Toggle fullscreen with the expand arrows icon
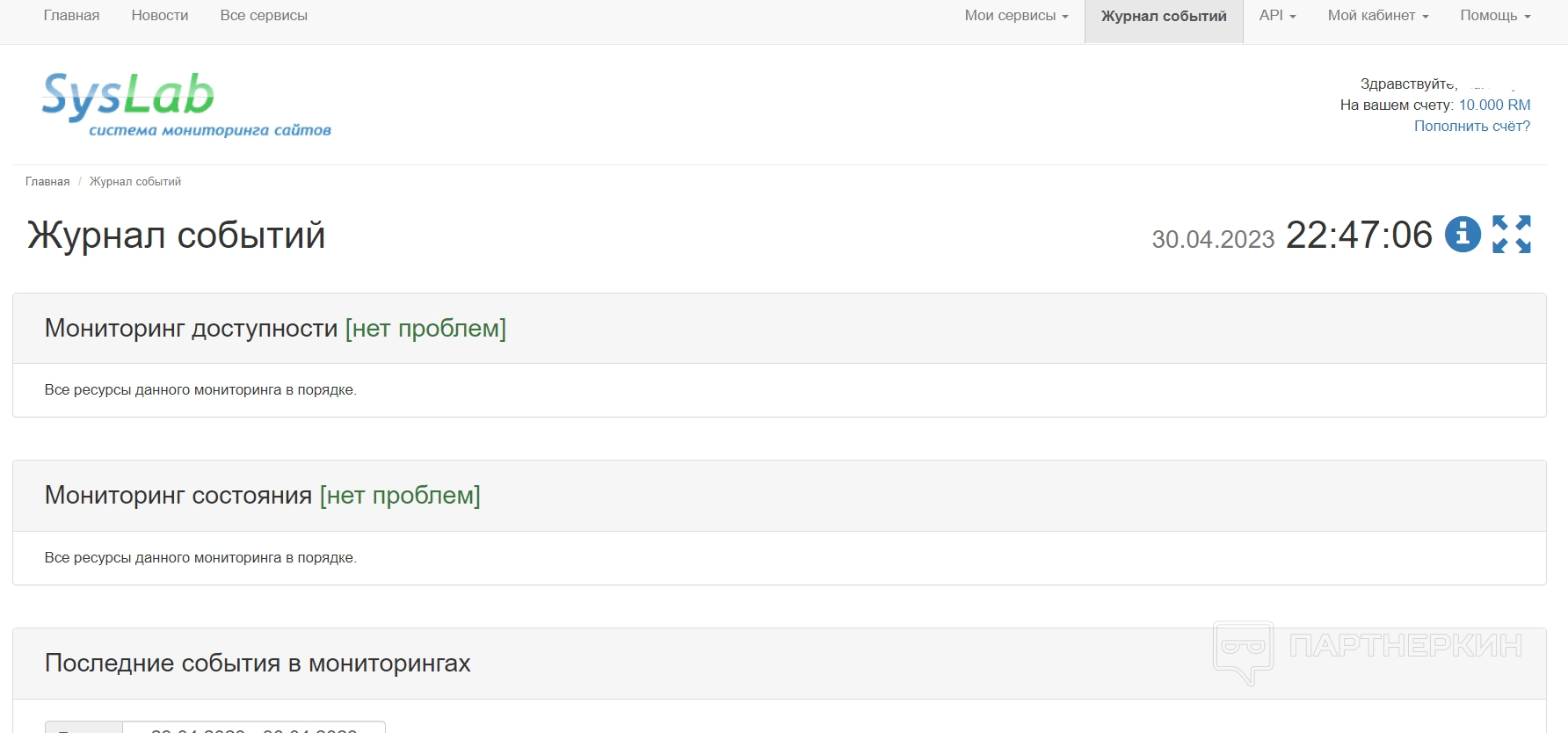The image size is (1568, 733). click(x=1512, y=235)
